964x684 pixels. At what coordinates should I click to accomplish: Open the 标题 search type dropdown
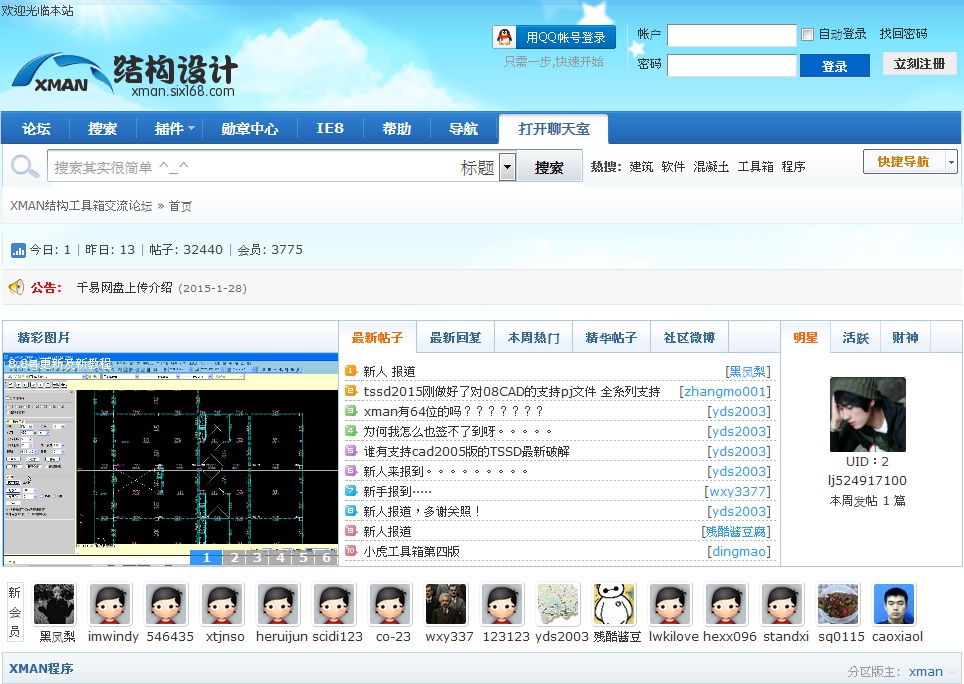[x=507, y=167]
